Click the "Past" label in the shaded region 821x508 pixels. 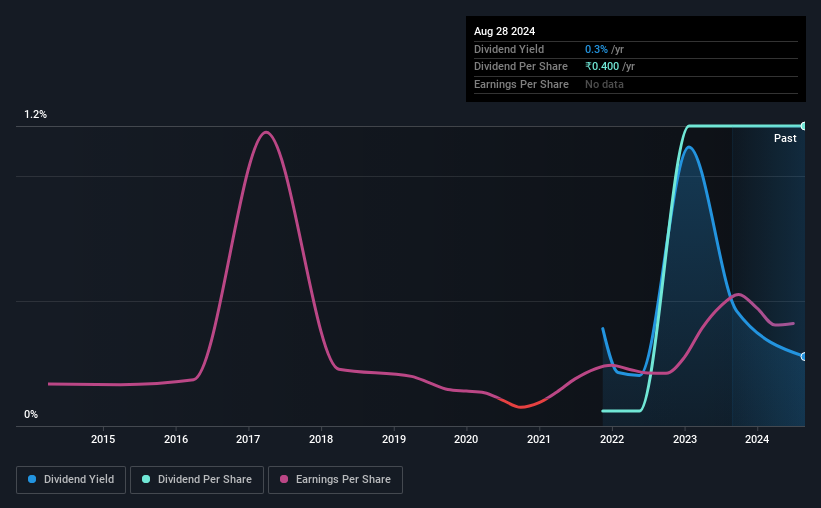coord(785,139)
